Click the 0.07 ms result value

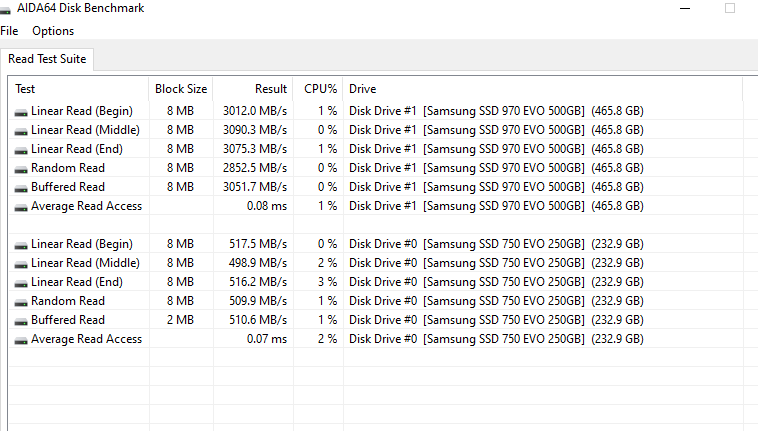coord(267,339)
